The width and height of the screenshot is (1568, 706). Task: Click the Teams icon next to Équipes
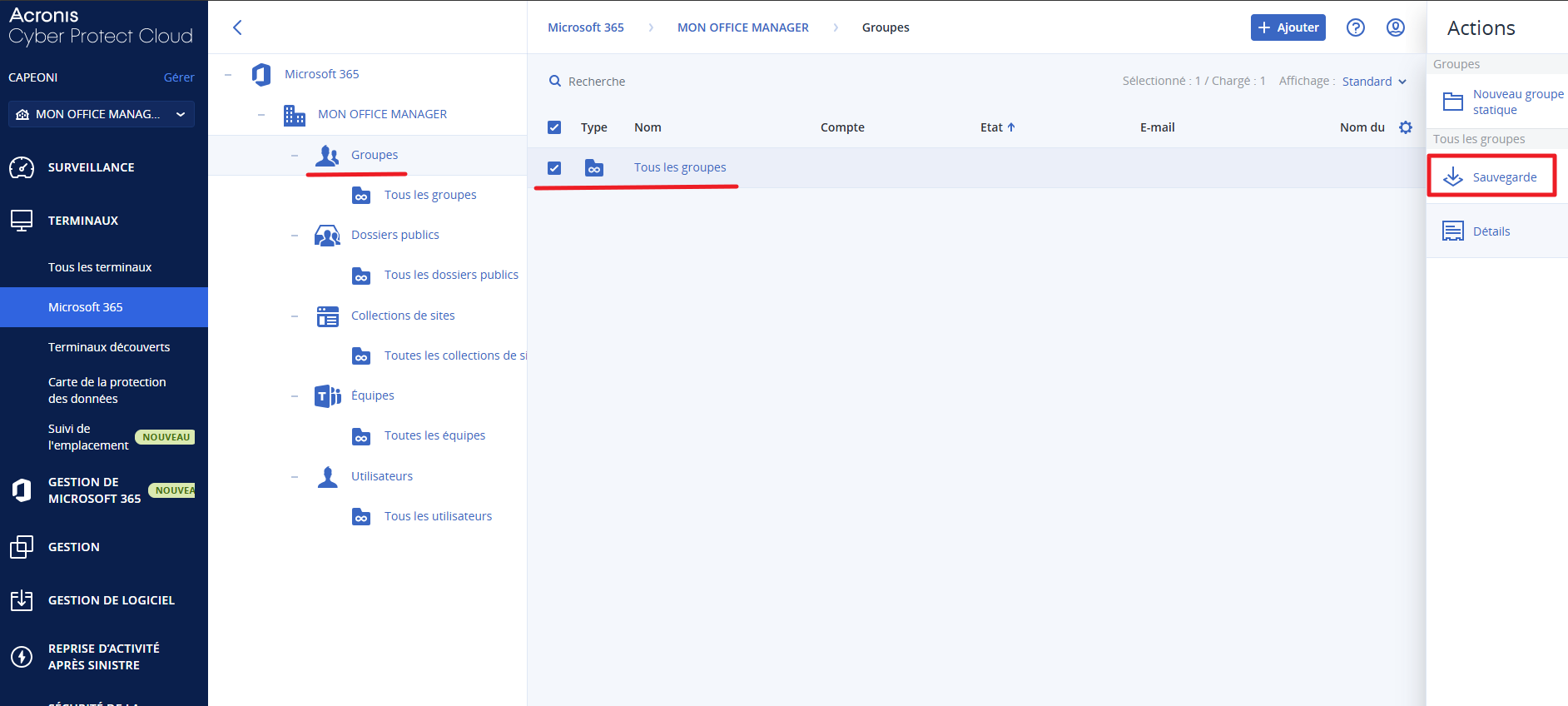(328, 396)
